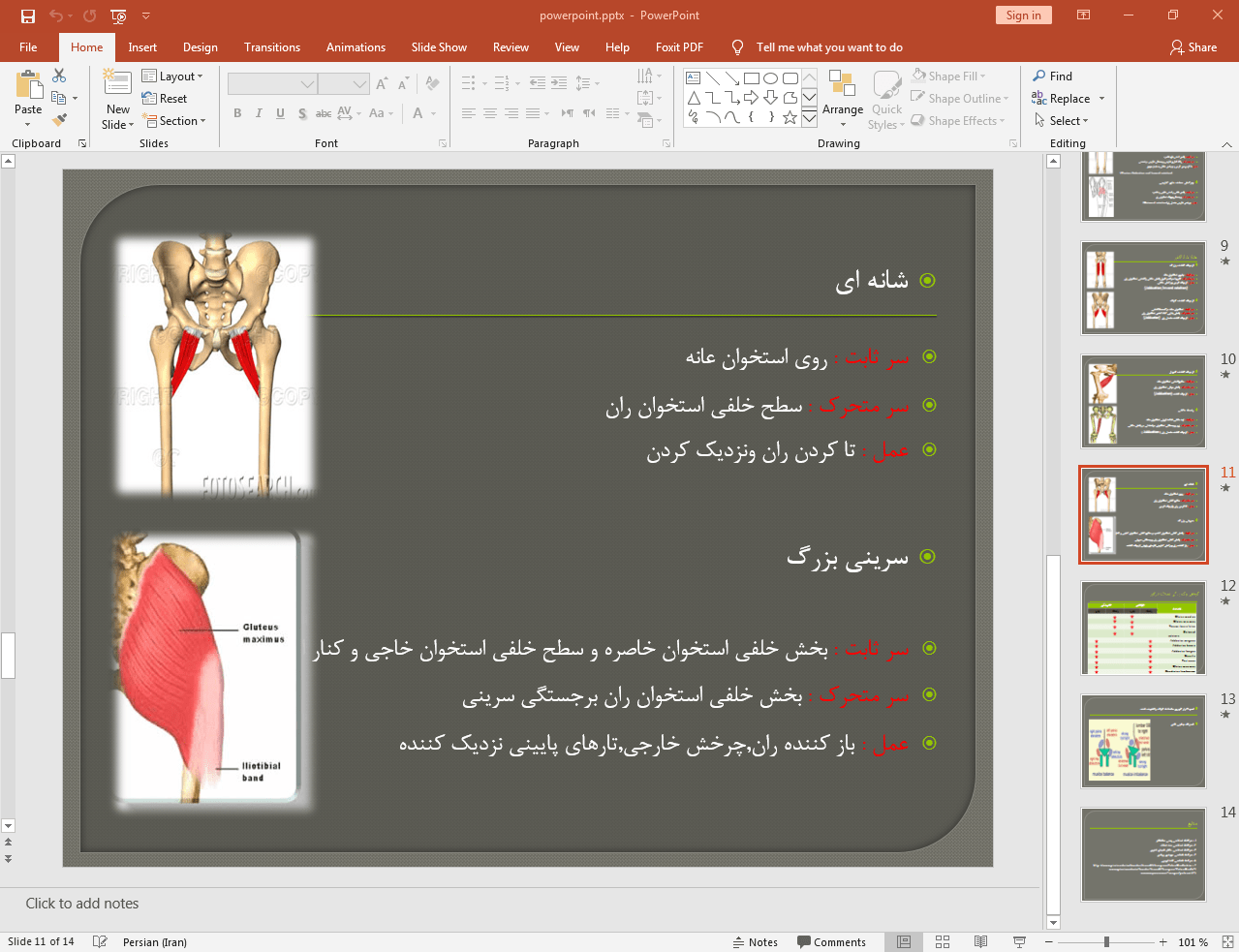The width and height of the screenshot is (1239, 952).
Task: Align text to the left
Action: (x=469, y=113)
